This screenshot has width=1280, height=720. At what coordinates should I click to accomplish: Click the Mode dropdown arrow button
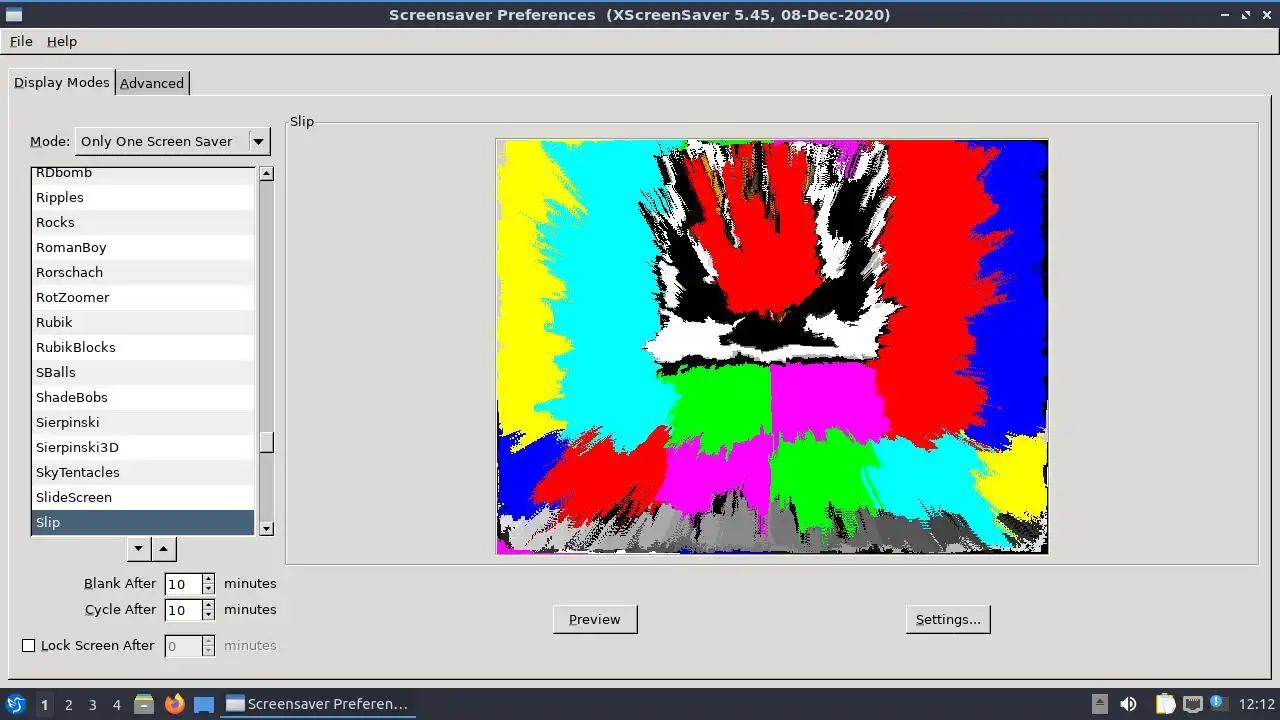click(x=258, y=141)
